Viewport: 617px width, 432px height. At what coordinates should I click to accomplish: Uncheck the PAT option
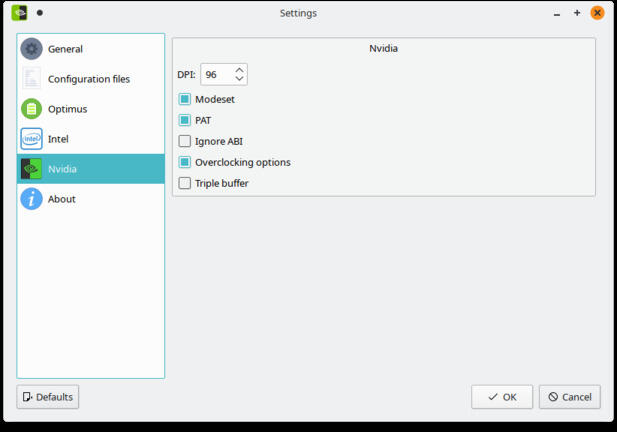(185, 120)
